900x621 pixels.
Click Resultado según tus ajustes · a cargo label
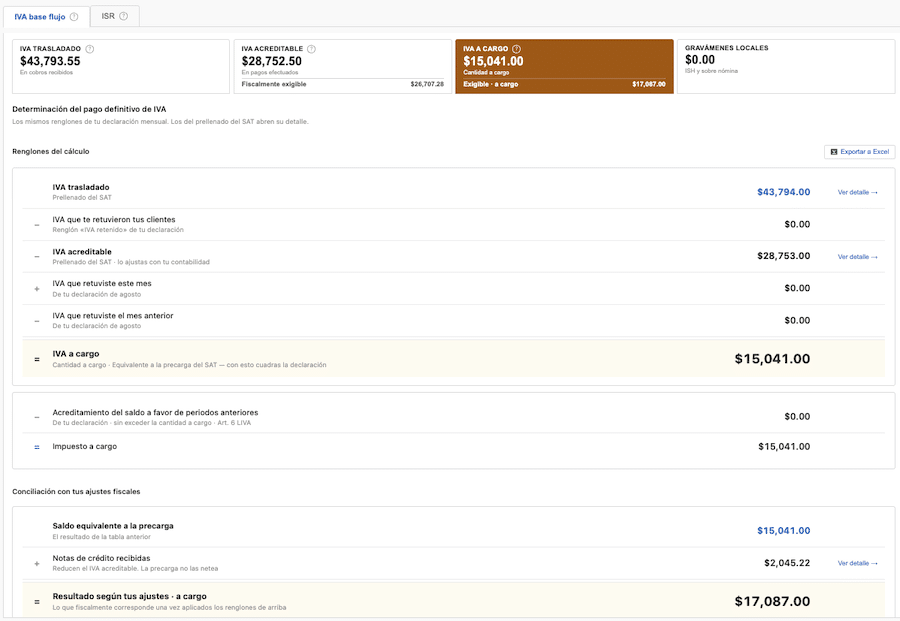pyautogui.click(x=129, y=596)
